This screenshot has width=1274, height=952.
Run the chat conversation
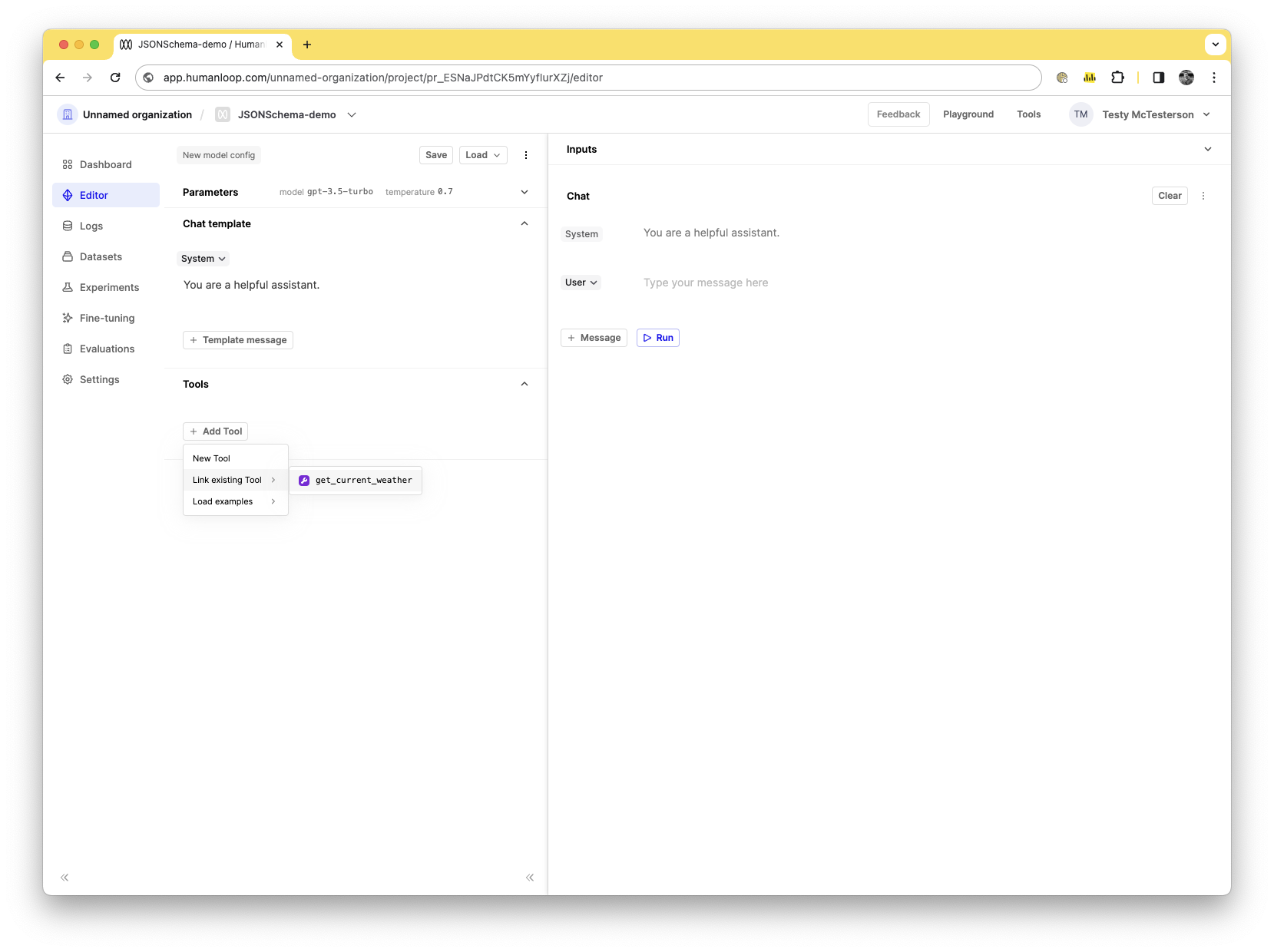[x=657, y=338]
